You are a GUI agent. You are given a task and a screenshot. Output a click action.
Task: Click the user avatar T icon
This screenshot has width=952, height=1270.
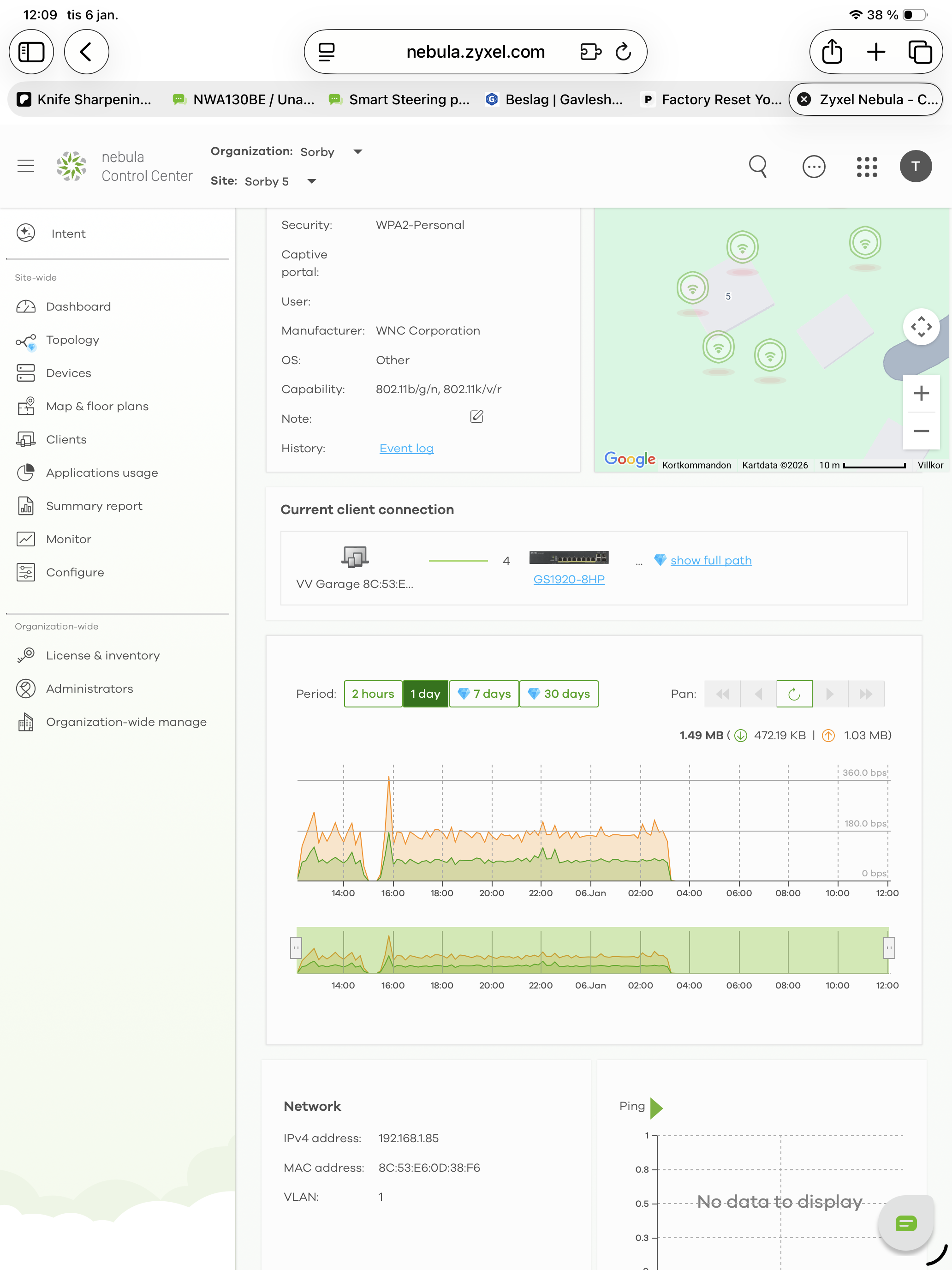(x=915, y=167)
